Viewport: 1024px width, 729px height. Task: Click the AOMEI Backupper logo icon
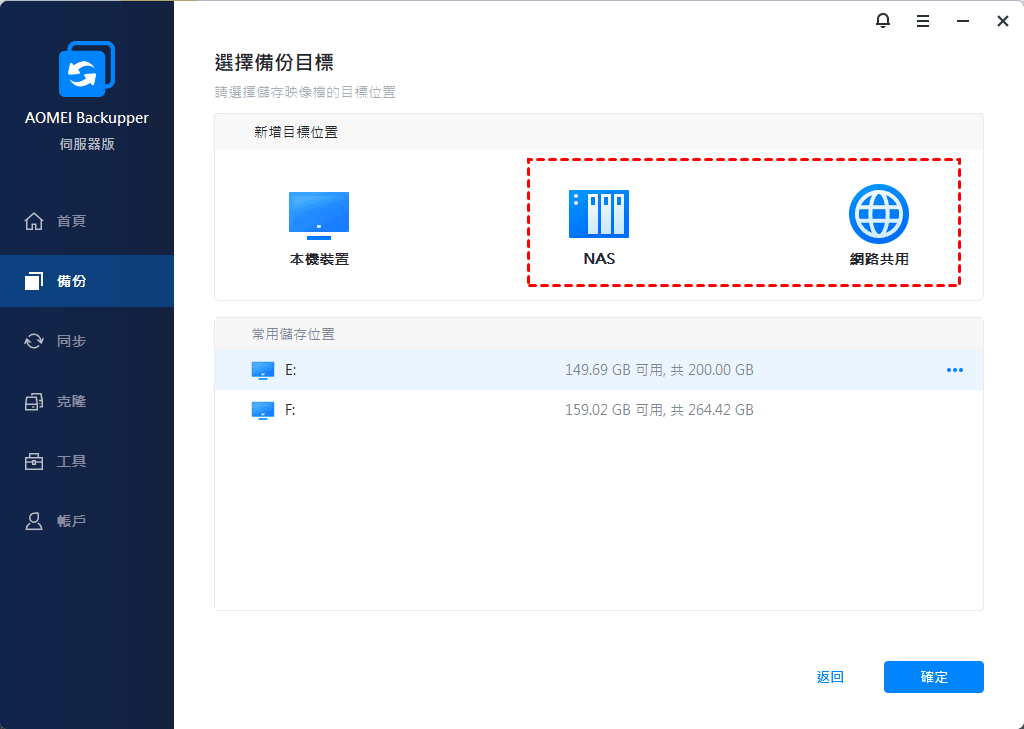point(87,69)
